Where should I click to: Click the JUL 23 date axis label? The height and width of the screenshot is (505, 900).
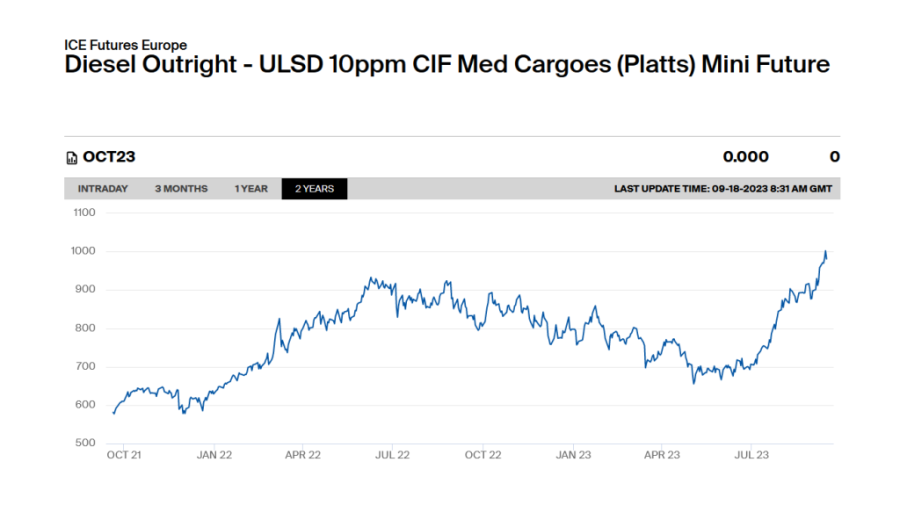[752, 455]
